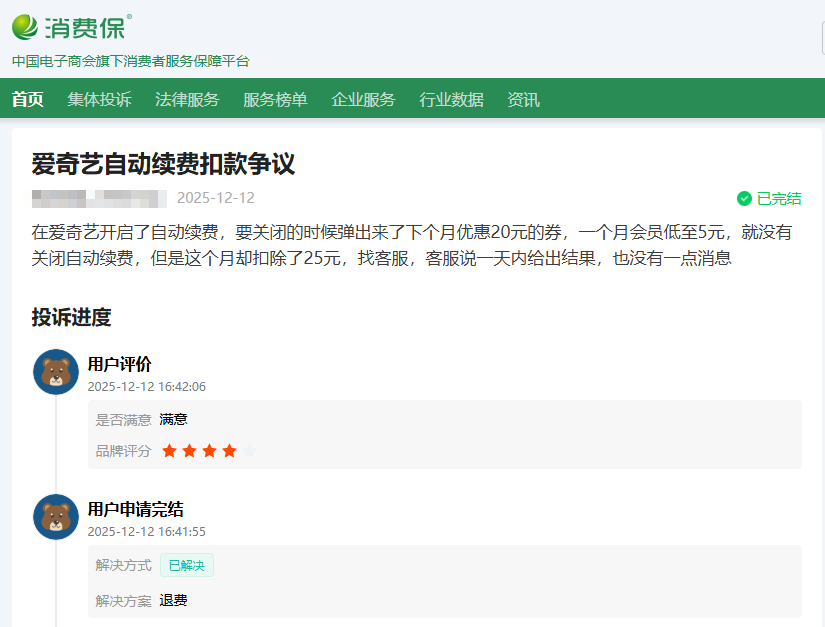The width and height of the screenshot is (825, 627).
Task: Navigate to the 资讯 section
Action: 523,99
